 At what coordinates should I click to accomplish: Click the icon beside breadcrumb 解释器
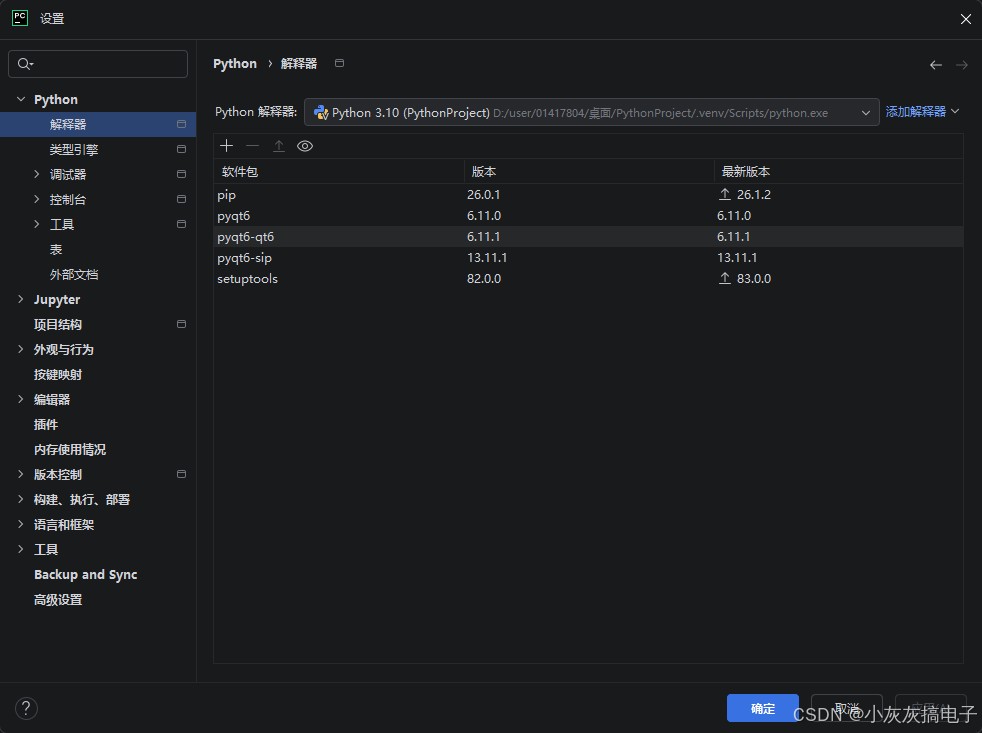tap(339, 63)
